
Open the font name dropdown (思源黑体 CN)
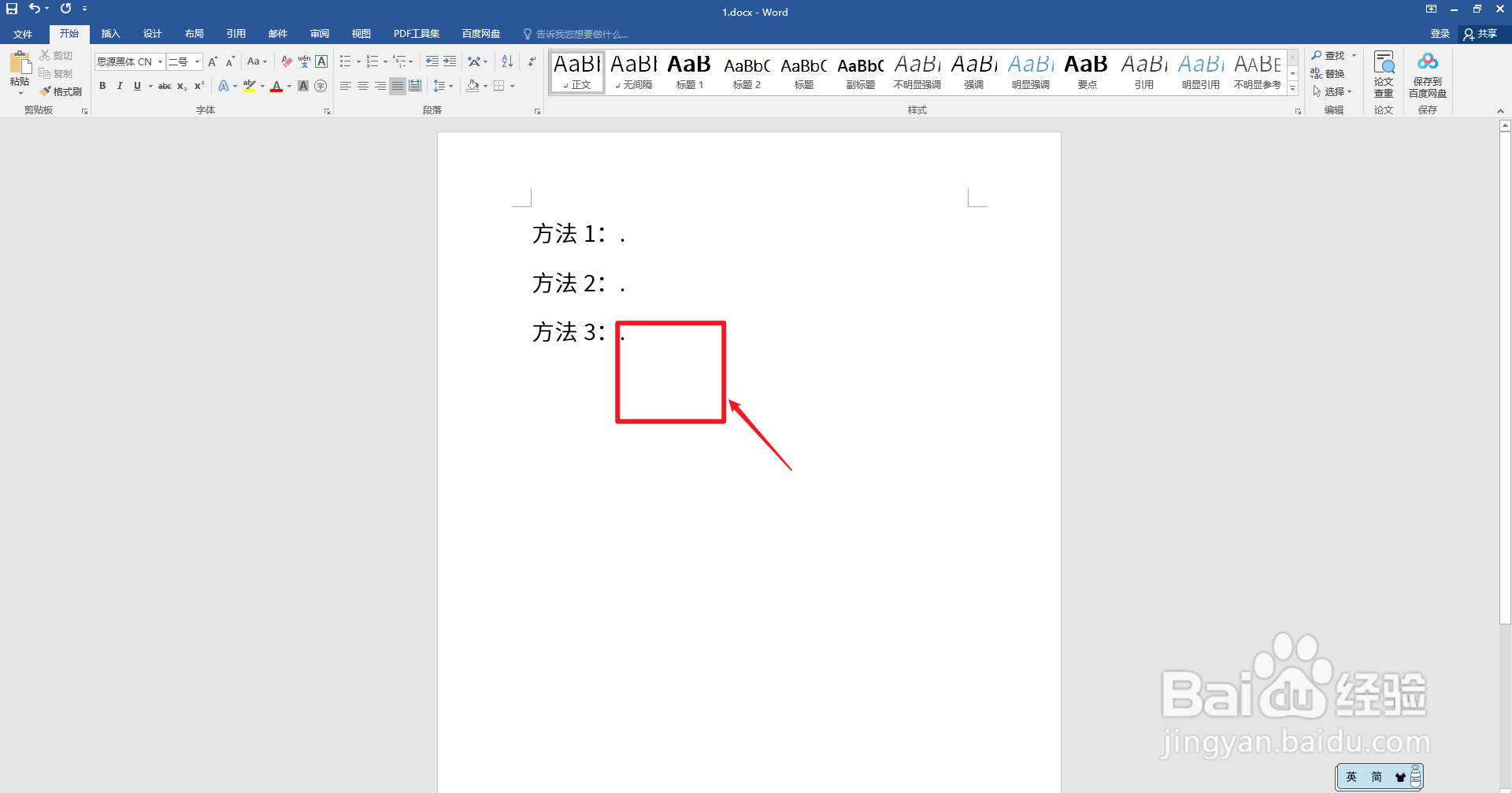coord(160,61)
